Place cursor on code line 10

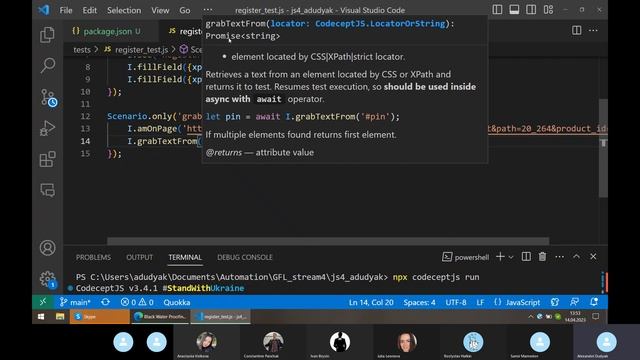[x=114, y=92]
